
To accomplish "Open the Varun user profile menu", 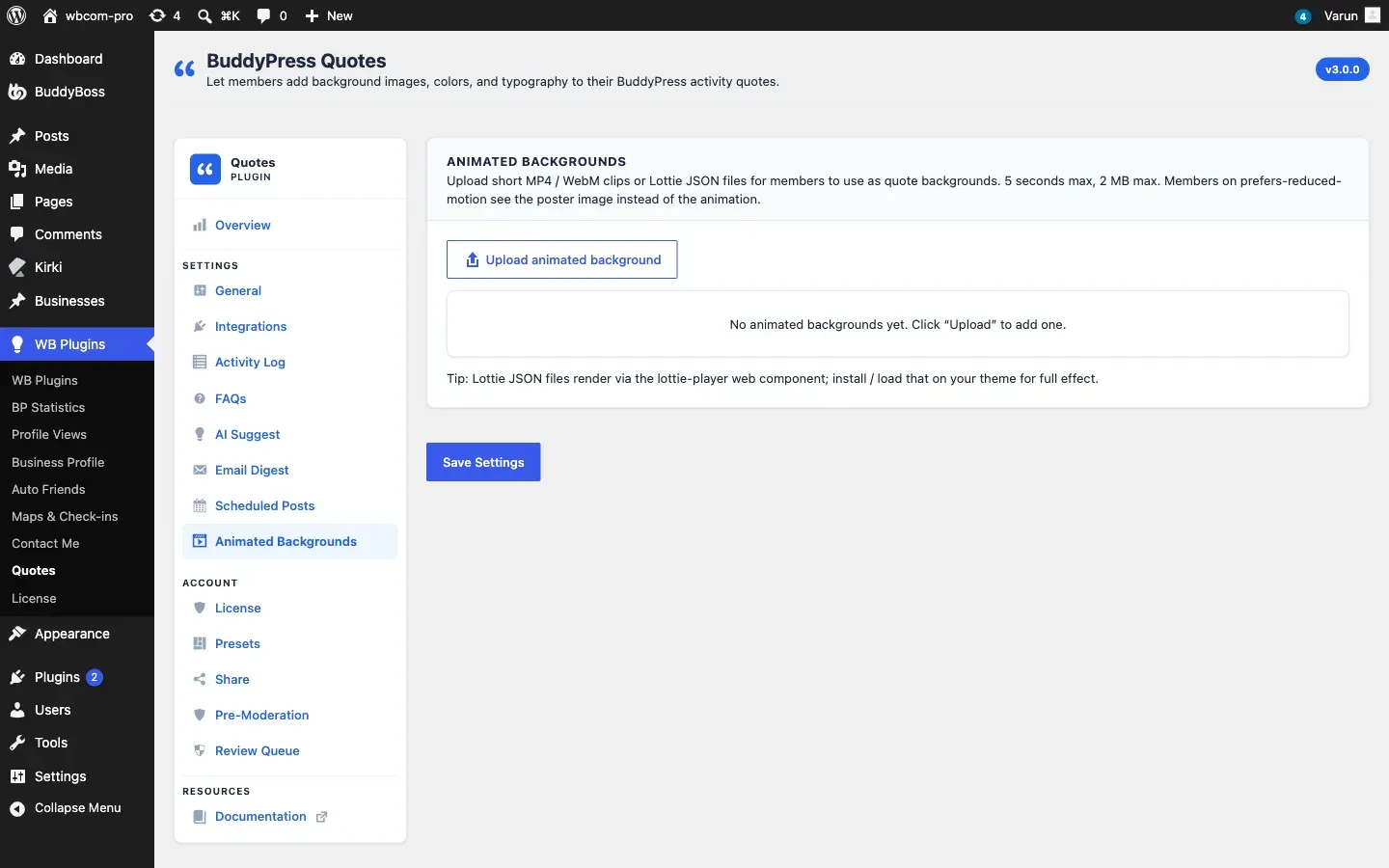I will [1352, 15].
